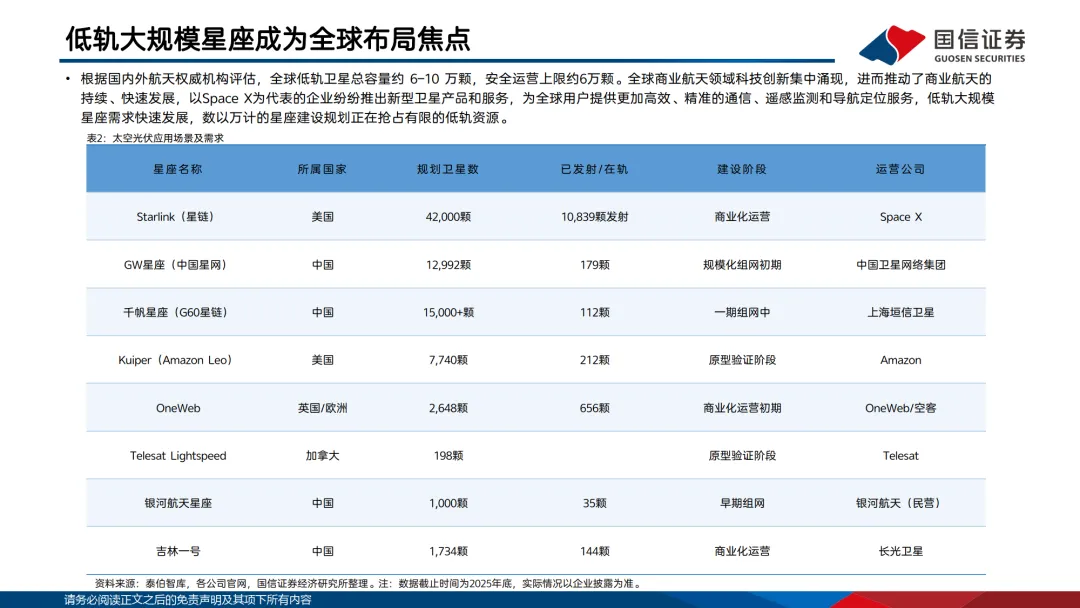Select the 早期组网 cell
Screen dimensions: 1080x608
742,503
